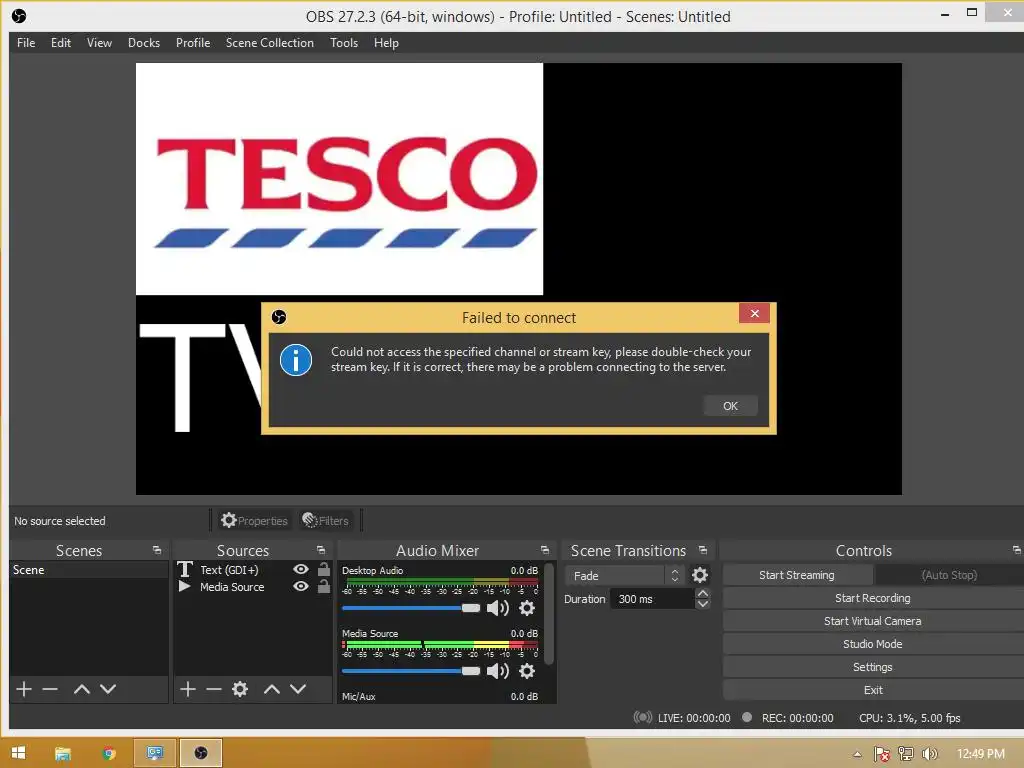Remove the selected source
This screenshot has height=768, width=1024.
(214, 688)
